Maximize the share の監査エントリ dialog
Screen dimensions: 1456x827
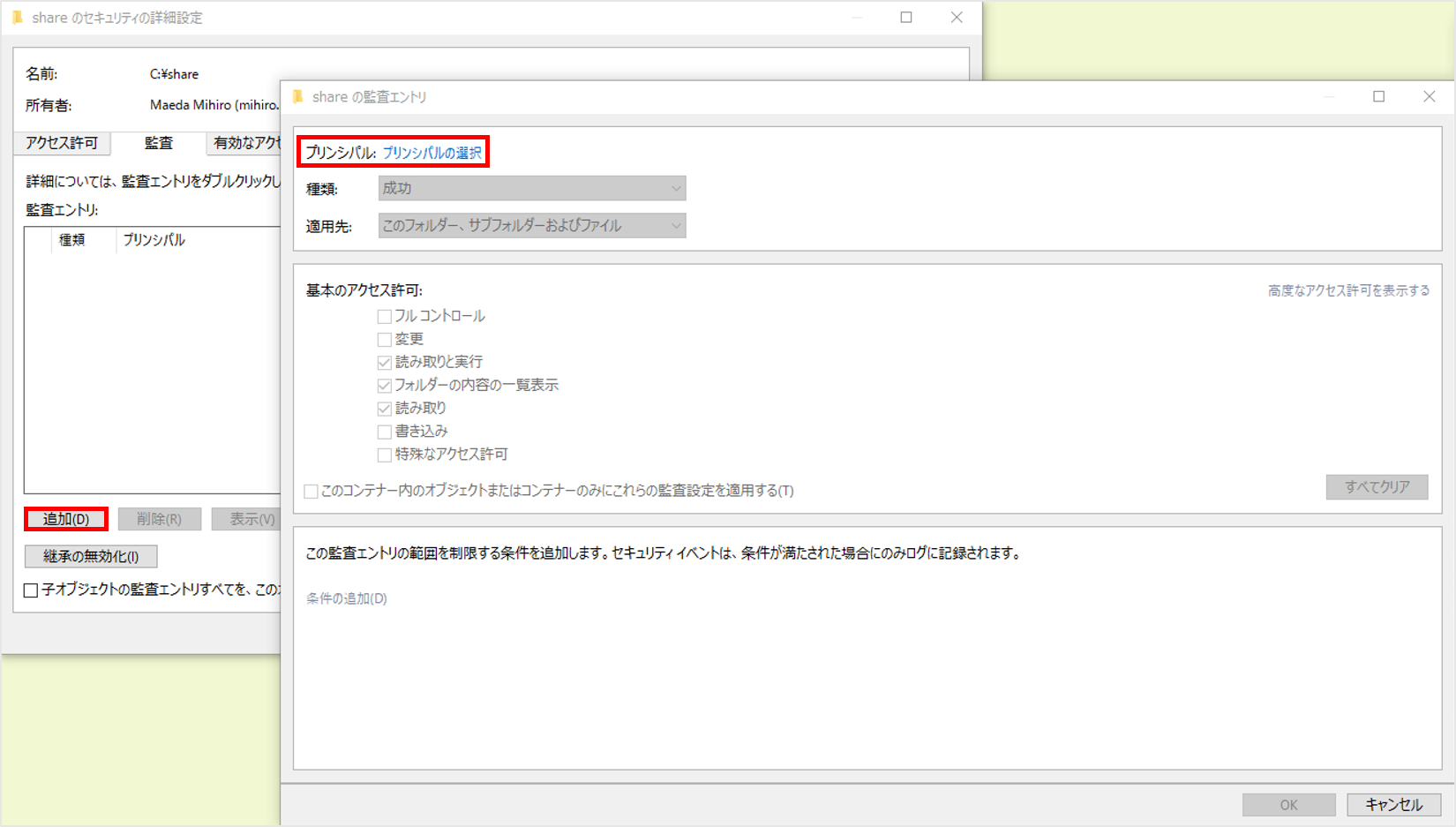pyautogui.click(x=1379, y=96)
